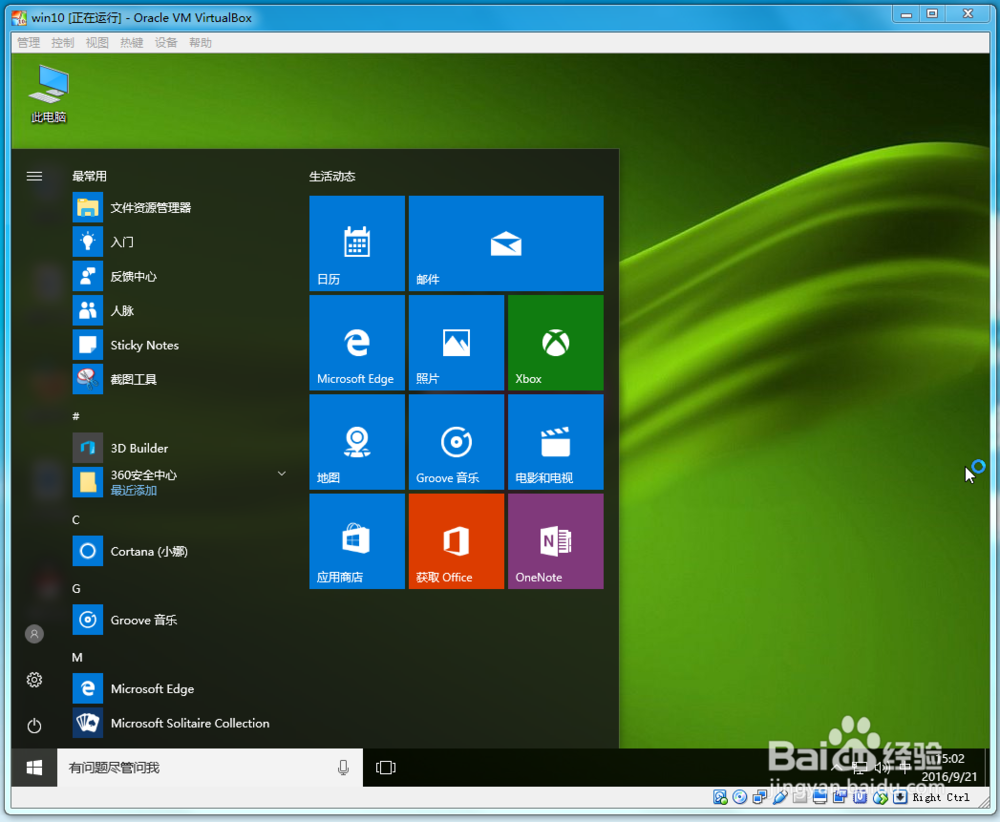Click the VirtualBox network status icon
1000x822 pixels.
[x=760, y=797]
